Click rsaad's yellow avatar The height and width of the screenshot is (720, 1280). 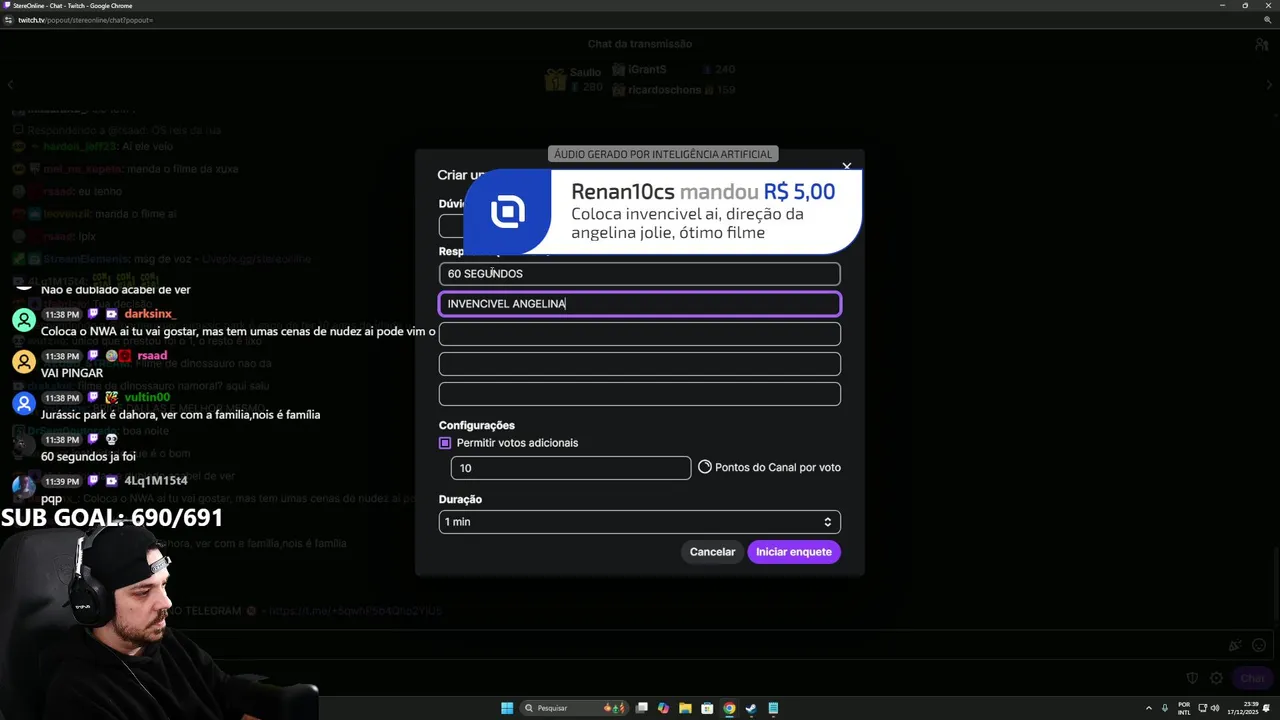[24, 362]
